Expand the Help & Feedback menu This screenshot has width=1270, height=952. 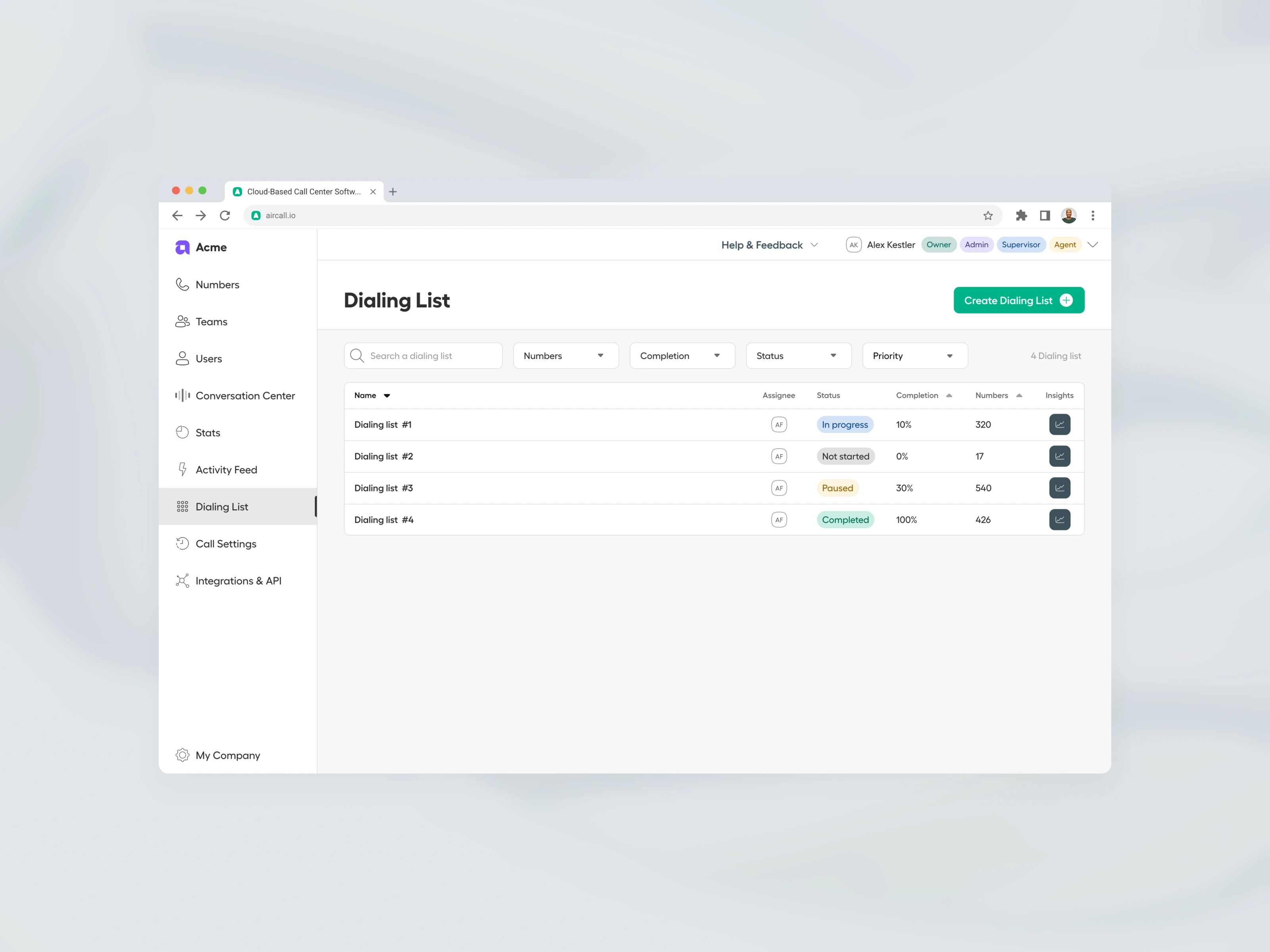769,245
